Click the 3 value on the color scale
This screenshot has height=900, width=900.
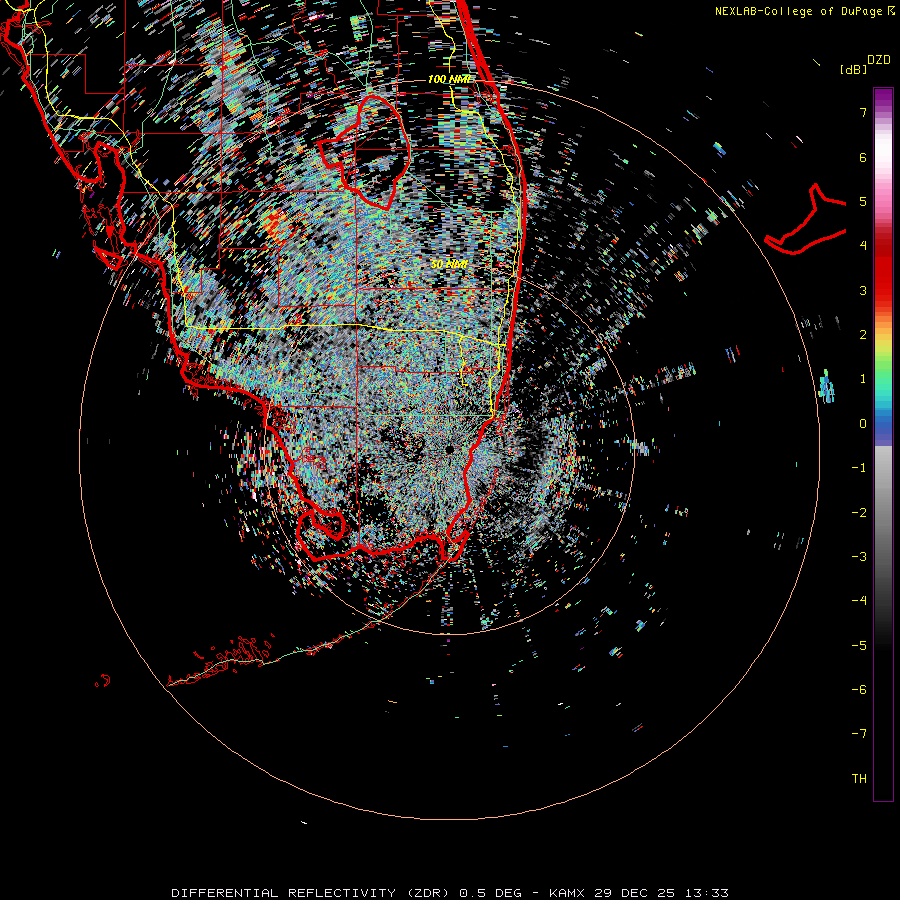click(x=863, y=290)
